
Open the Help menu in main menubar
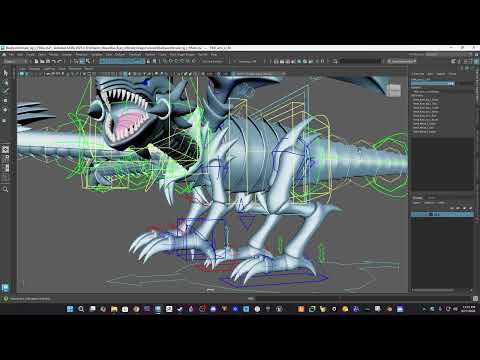click(214, 54)
